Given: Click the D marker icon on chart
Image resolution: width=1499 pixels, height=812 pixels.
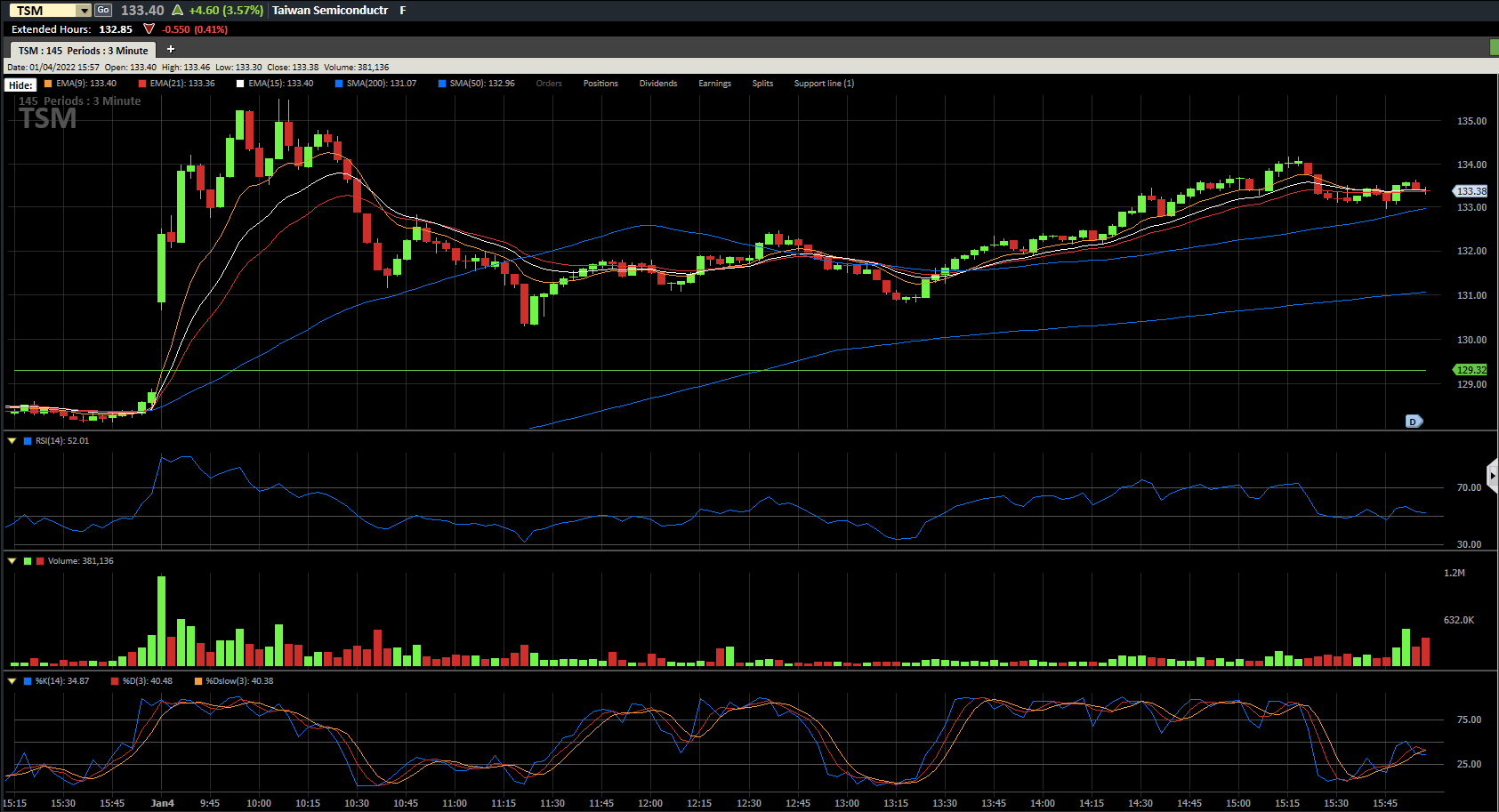Looking at the screenshot, I should [1414, 422].
